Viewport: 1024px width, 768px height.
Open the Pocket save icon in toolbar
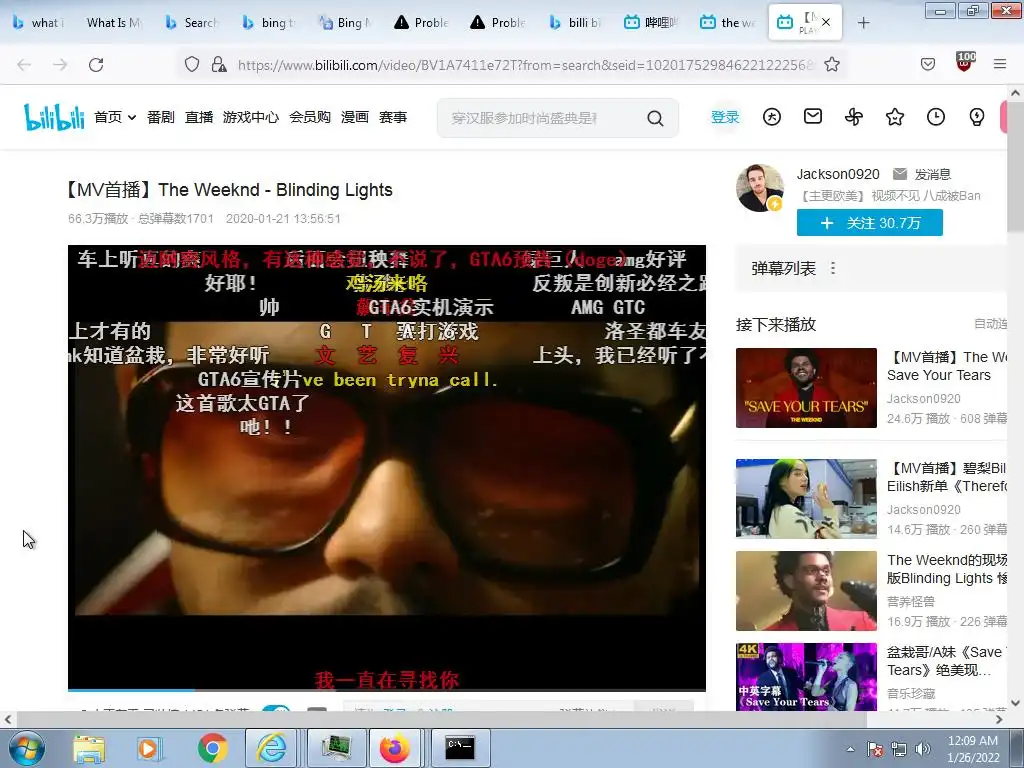tap(928, 65)
